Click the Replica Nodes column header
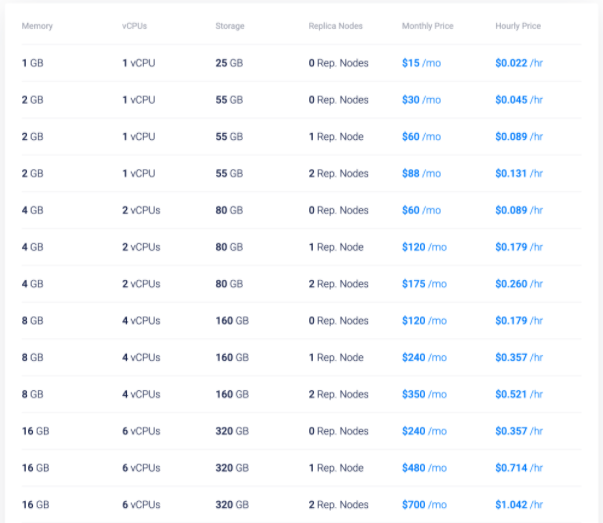Viewport: 603px width, 523px height. [x=335, y=26]
